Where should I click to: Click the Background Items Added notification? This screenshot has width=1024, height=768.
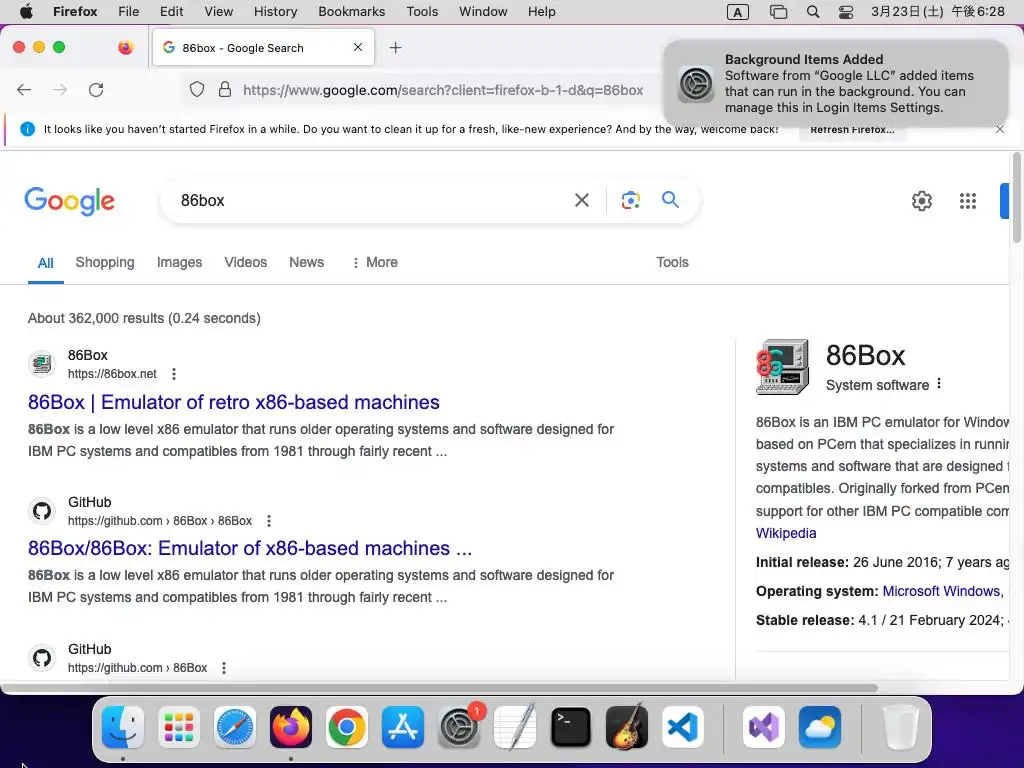tap(835, 84)
